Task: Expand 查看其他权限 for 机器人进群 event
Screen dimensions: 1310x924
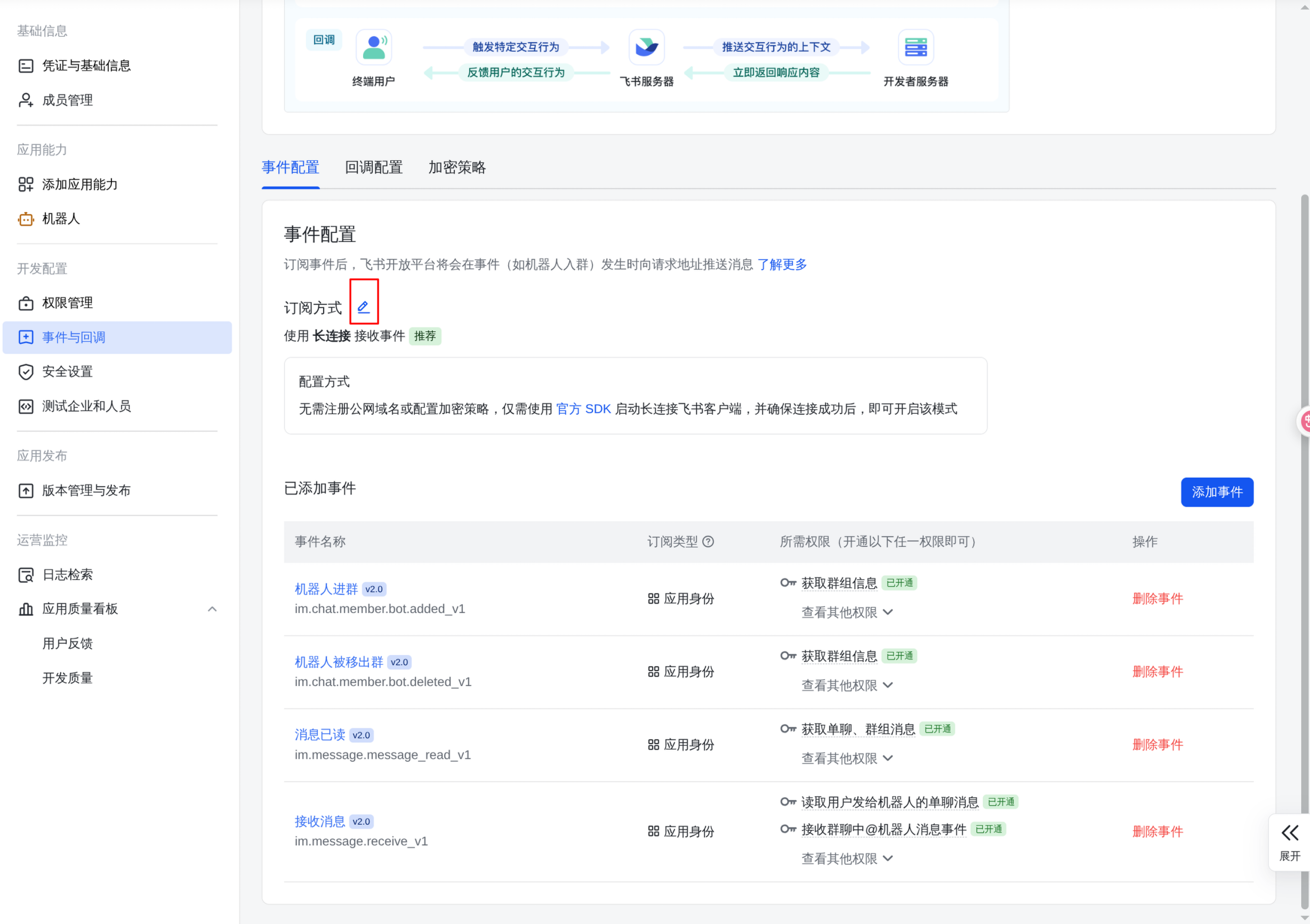Action: [847, 612]
